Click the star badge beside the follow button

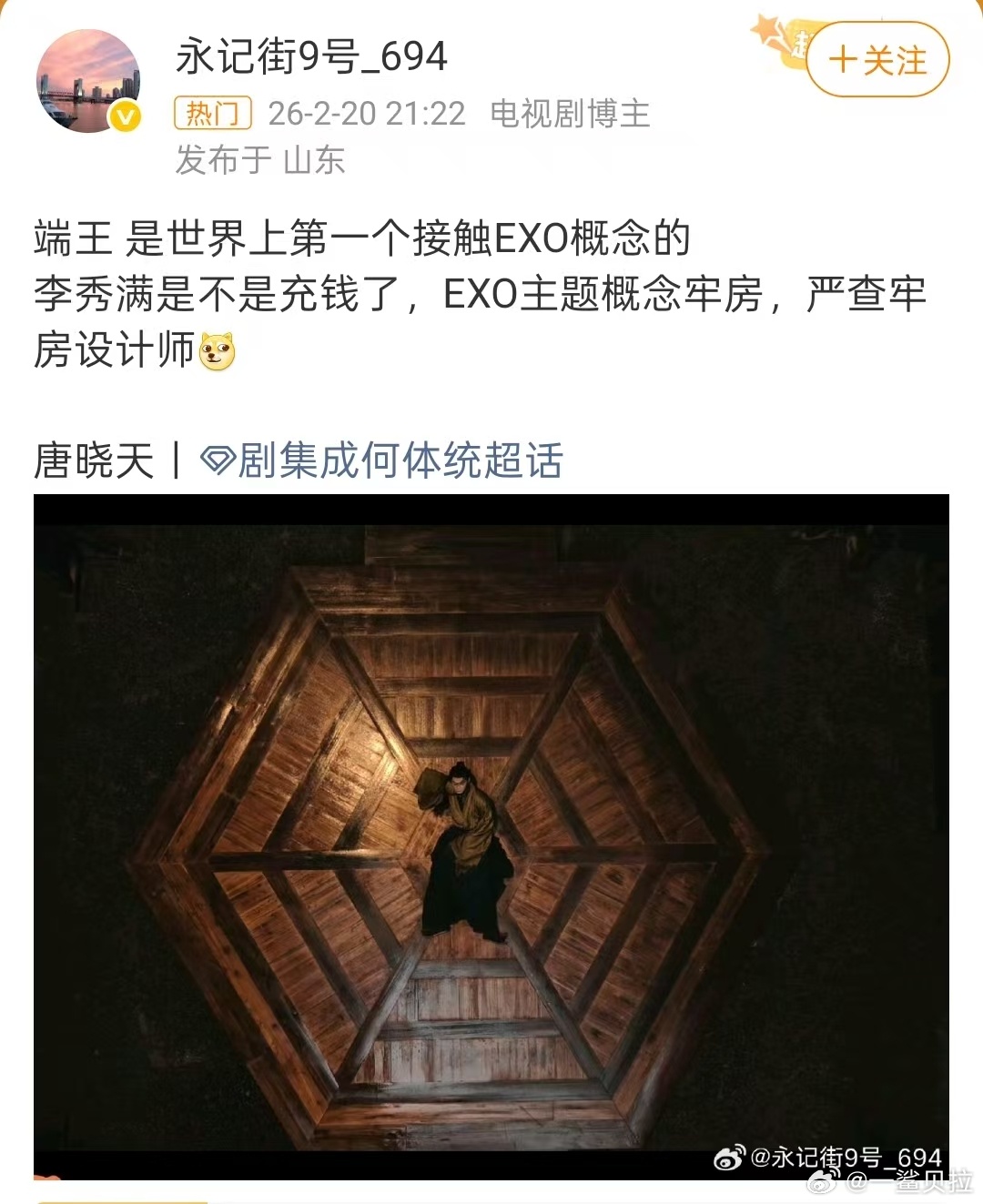click(780, 41)
